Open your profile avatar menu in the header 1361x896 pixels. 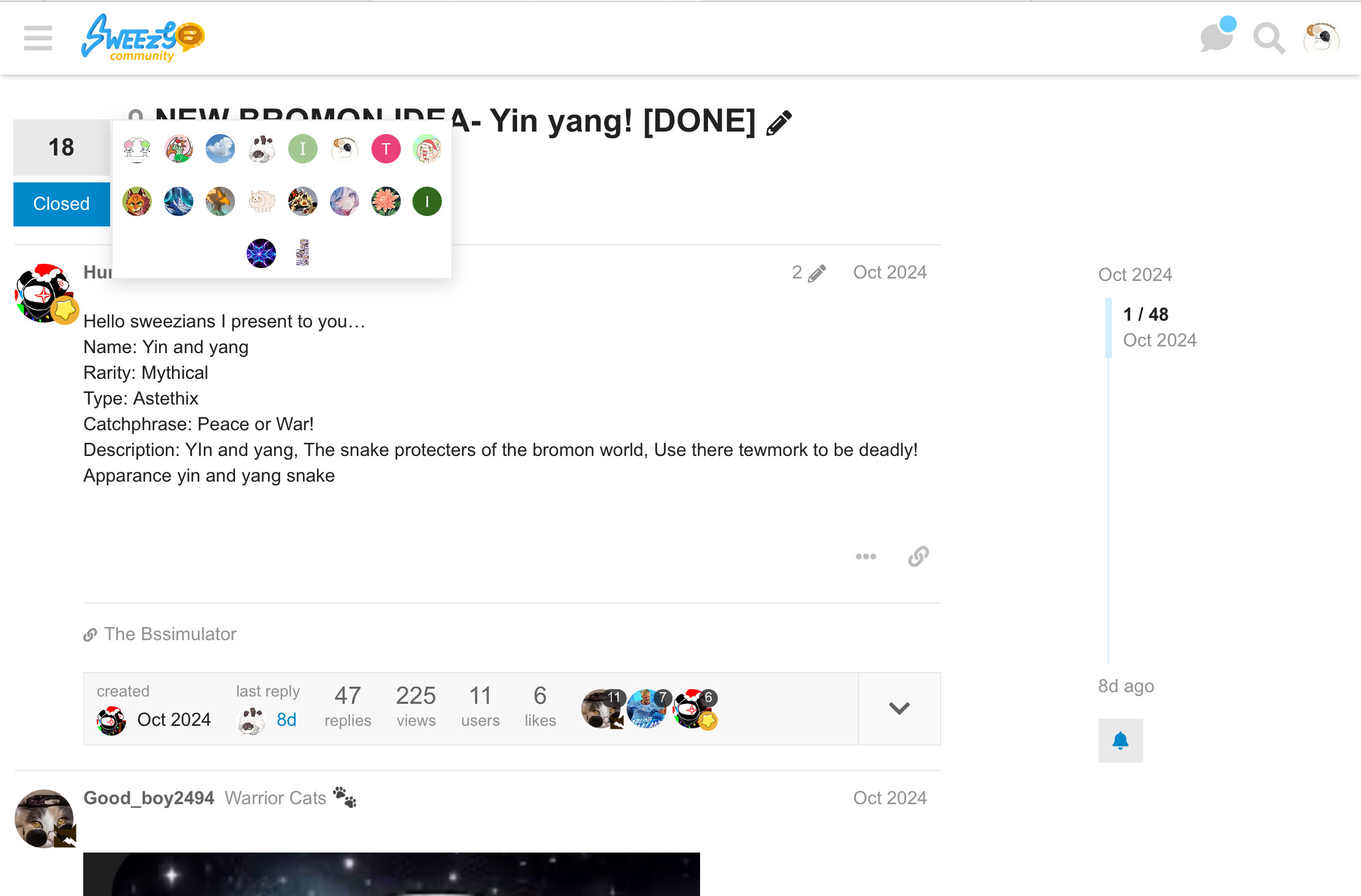coord(1321,39)
